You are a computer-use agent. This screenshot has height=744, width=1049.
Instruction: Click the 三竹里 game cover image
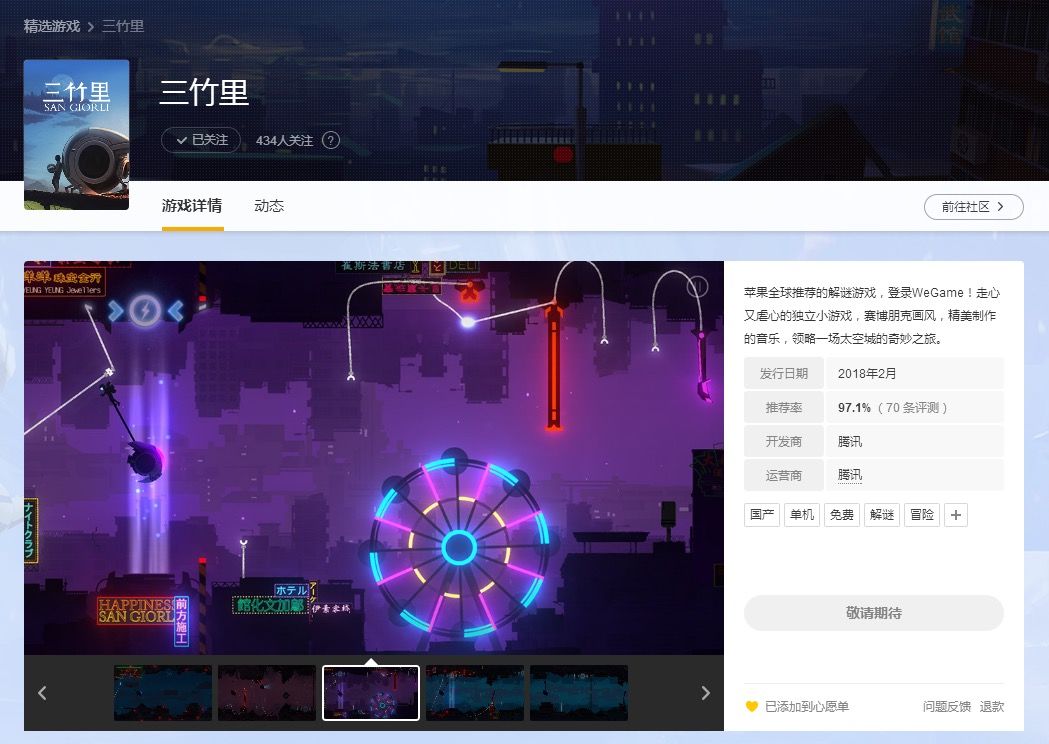coord(76,134)
